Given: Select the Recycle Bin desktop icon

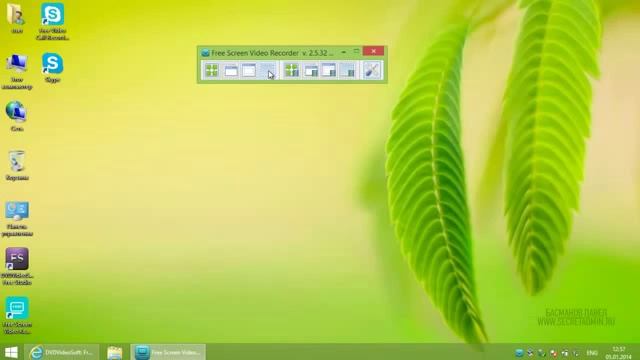Looking at the screenshot, I should coord(17,166).
